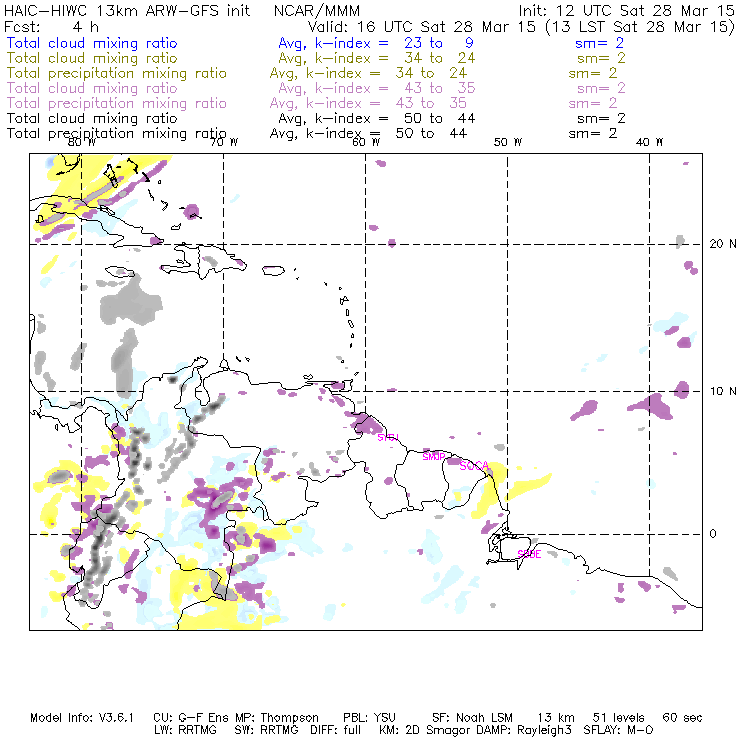Click the magenta 'SBBE' station marker
Image resolution: width=740 pixels, height=740 pixels.
[529, 554]
